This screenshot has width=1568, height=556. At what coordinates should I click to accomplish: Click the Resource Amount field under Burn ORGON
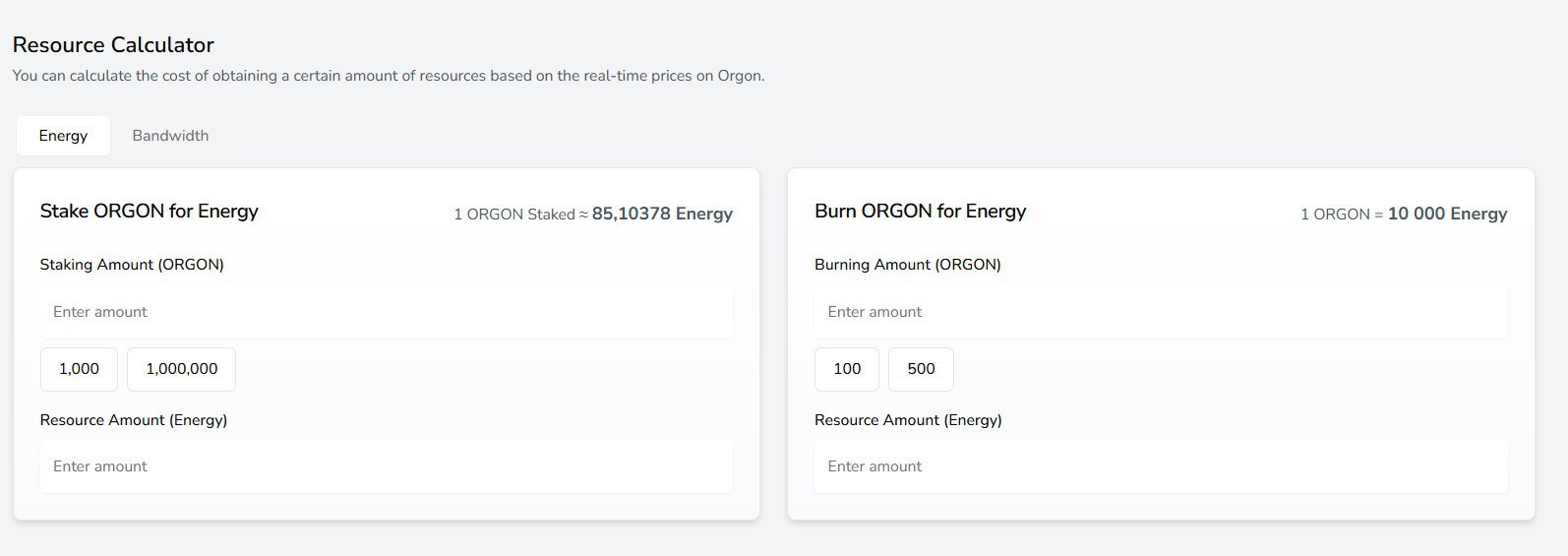pyautogui.click(x=1161, y=466)
